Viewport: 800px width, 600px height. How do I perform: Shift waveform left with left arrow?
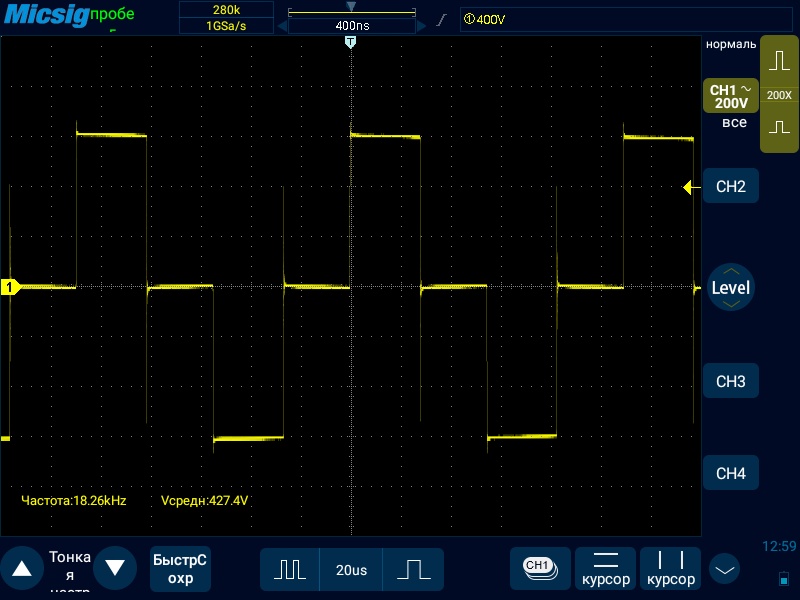point(282,26)
